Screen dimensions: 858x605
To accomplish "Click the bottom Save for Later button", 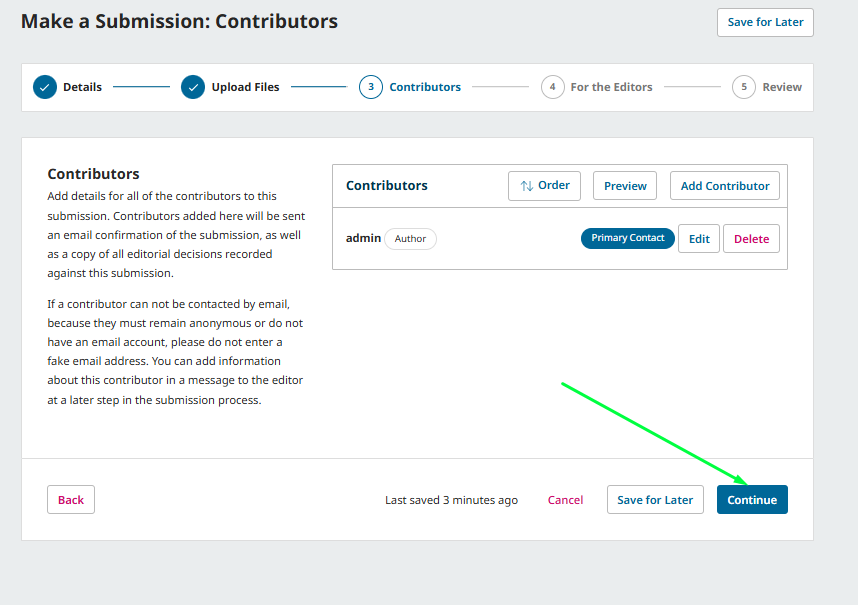I will point(655,500).
